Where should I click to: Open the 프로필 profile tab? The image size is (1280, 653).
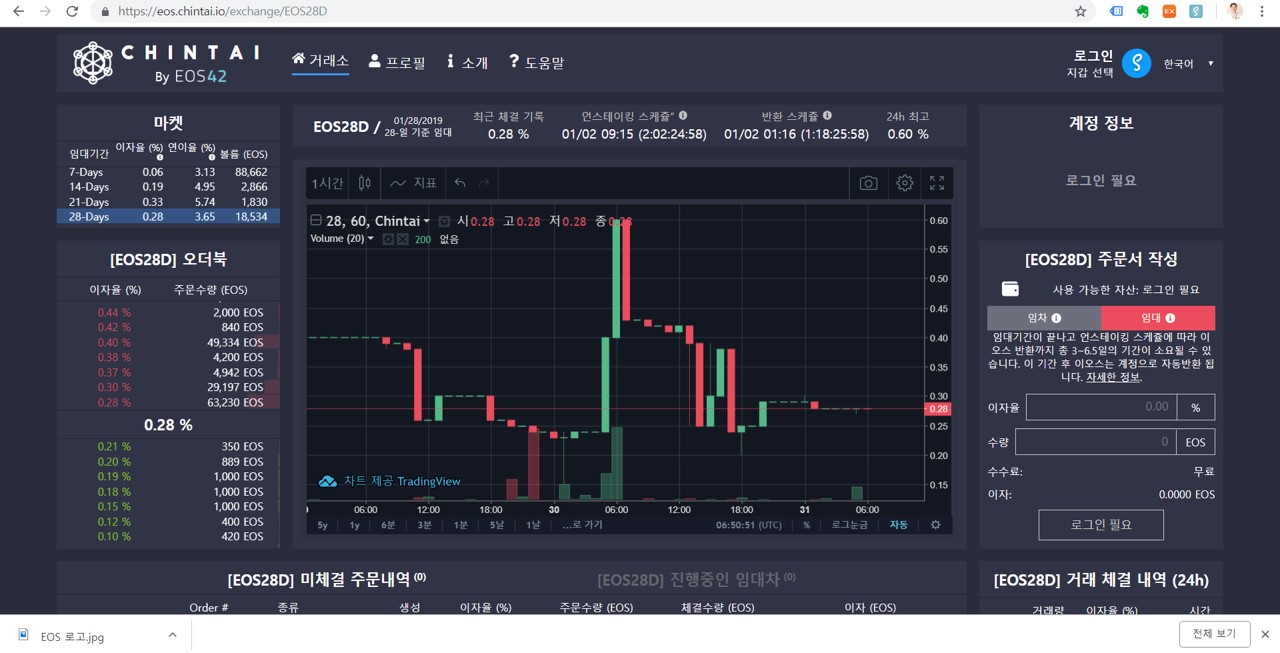(x=397, y=62)
